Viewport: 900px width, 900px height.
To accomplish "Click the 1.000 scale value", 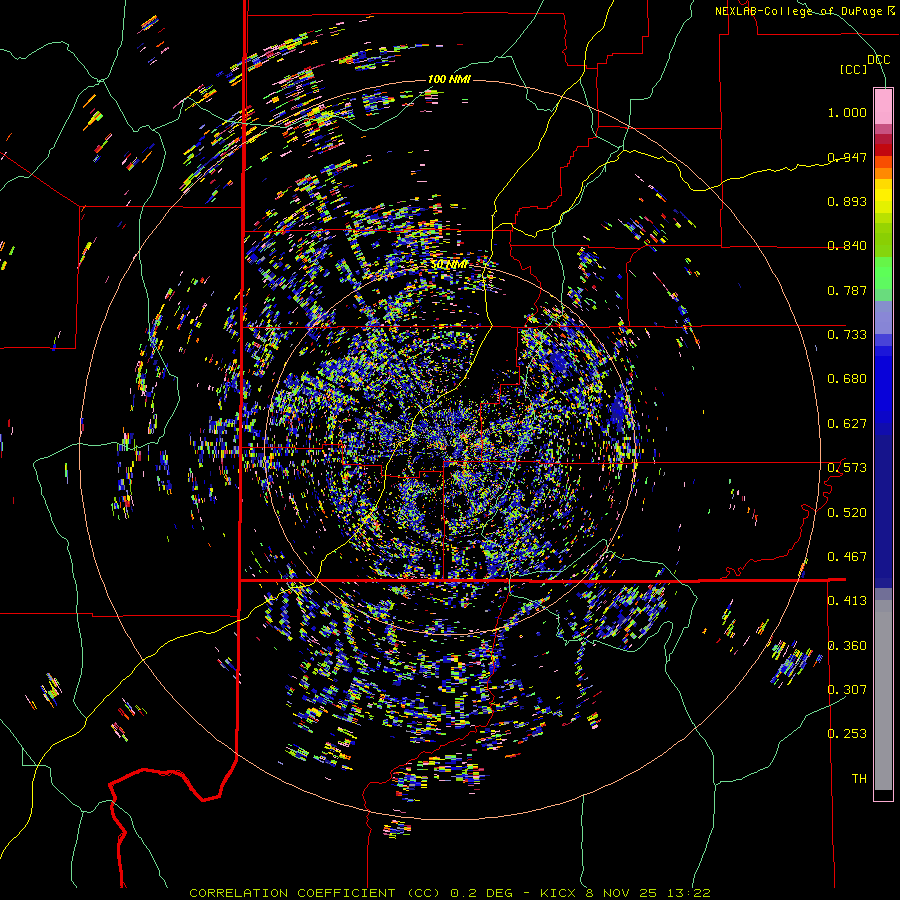I will tap(847, 112).
